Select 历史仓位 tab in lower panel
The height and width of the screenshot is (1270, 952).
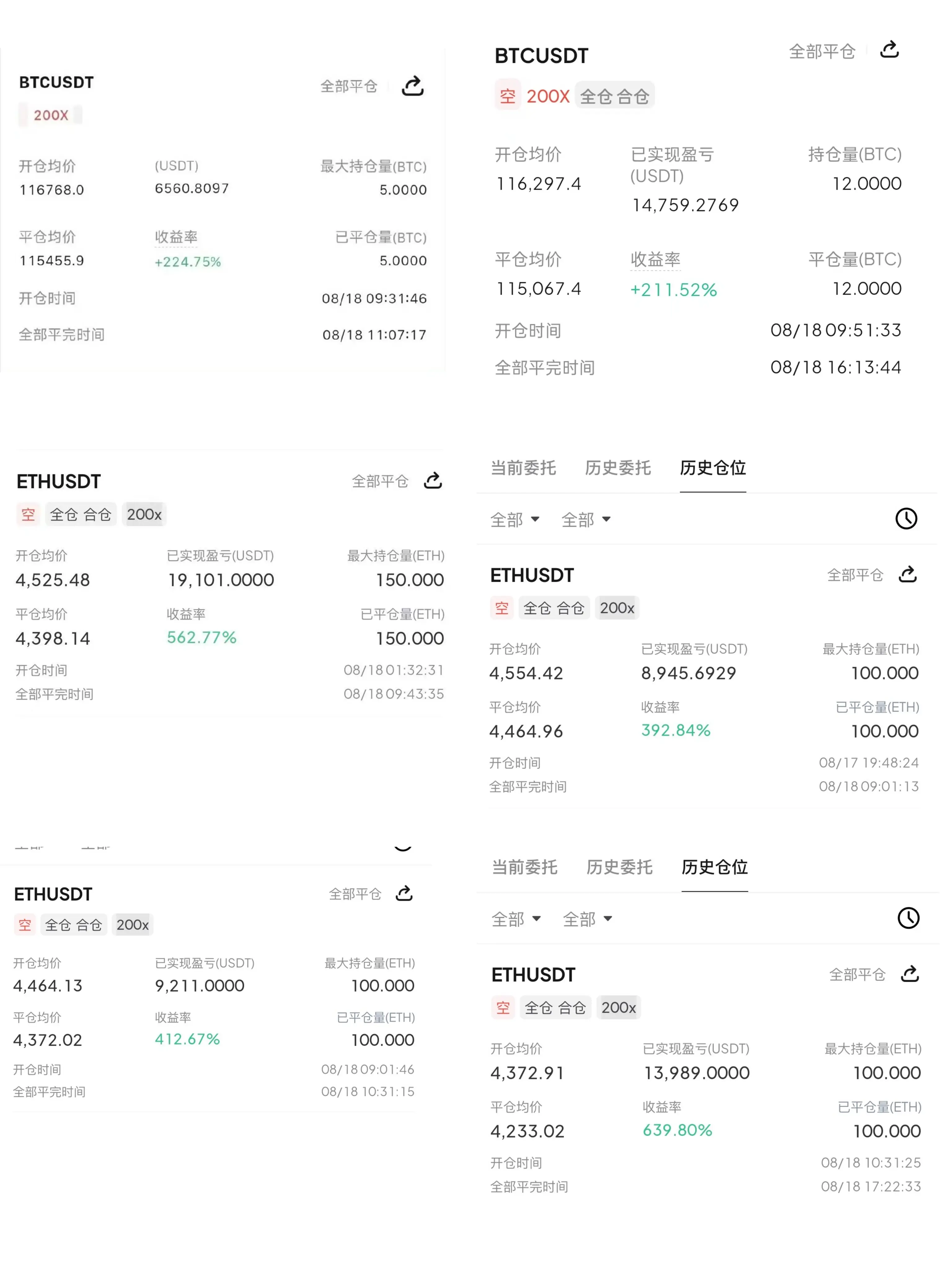[x=714, y=866]
